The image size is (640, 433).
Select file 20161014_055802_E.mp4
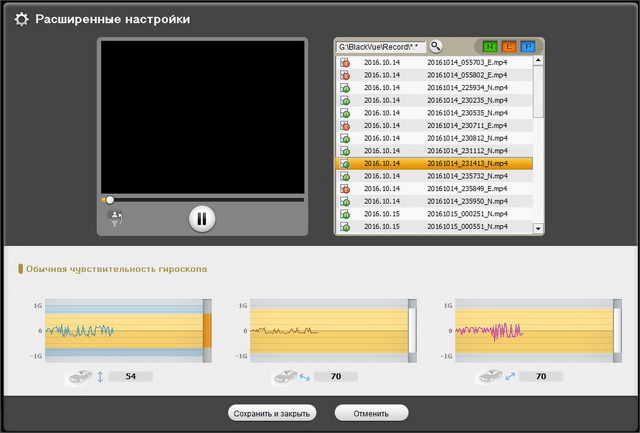[x=434, y=75]
